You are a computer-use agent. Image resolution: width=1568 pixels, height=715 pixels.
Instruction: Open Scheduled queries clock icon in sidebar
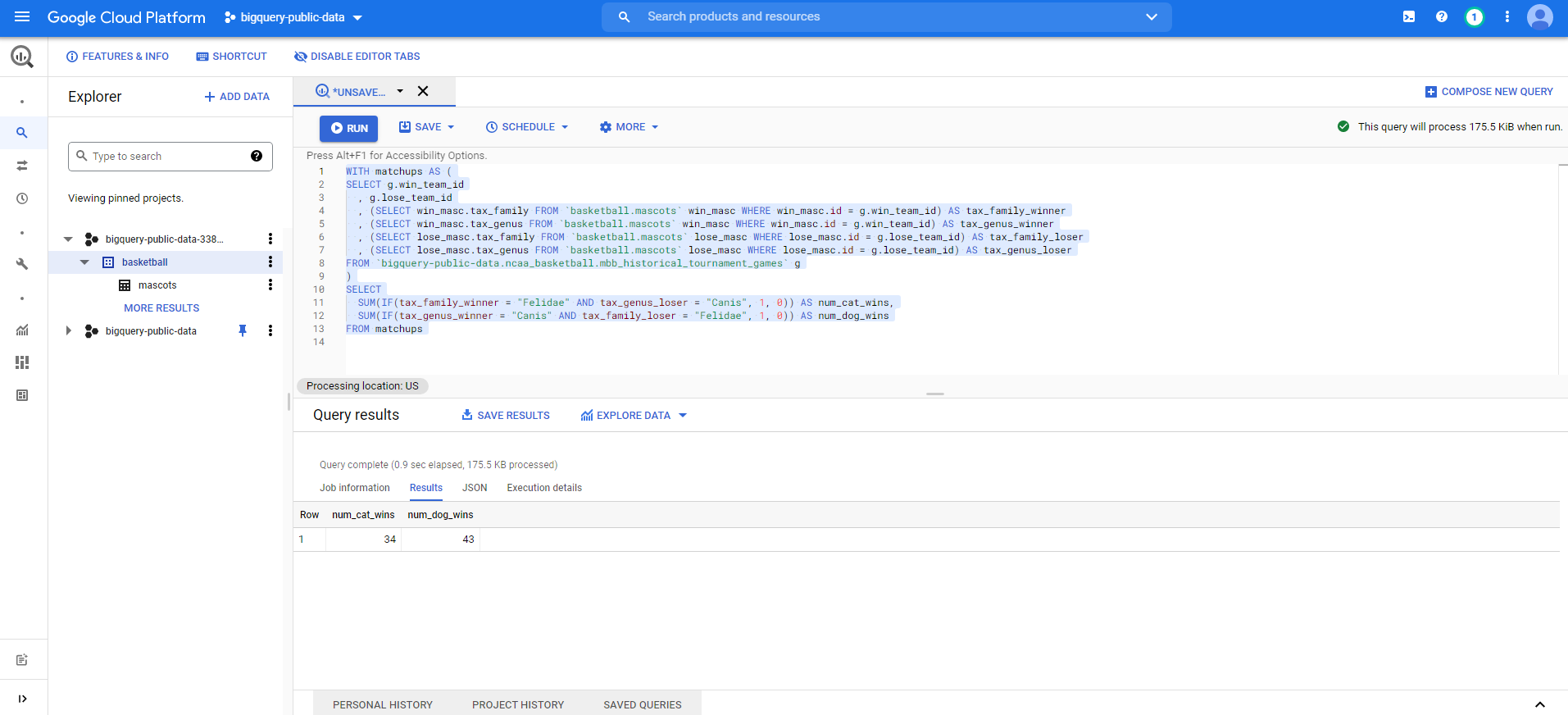(x=22, y=198)
